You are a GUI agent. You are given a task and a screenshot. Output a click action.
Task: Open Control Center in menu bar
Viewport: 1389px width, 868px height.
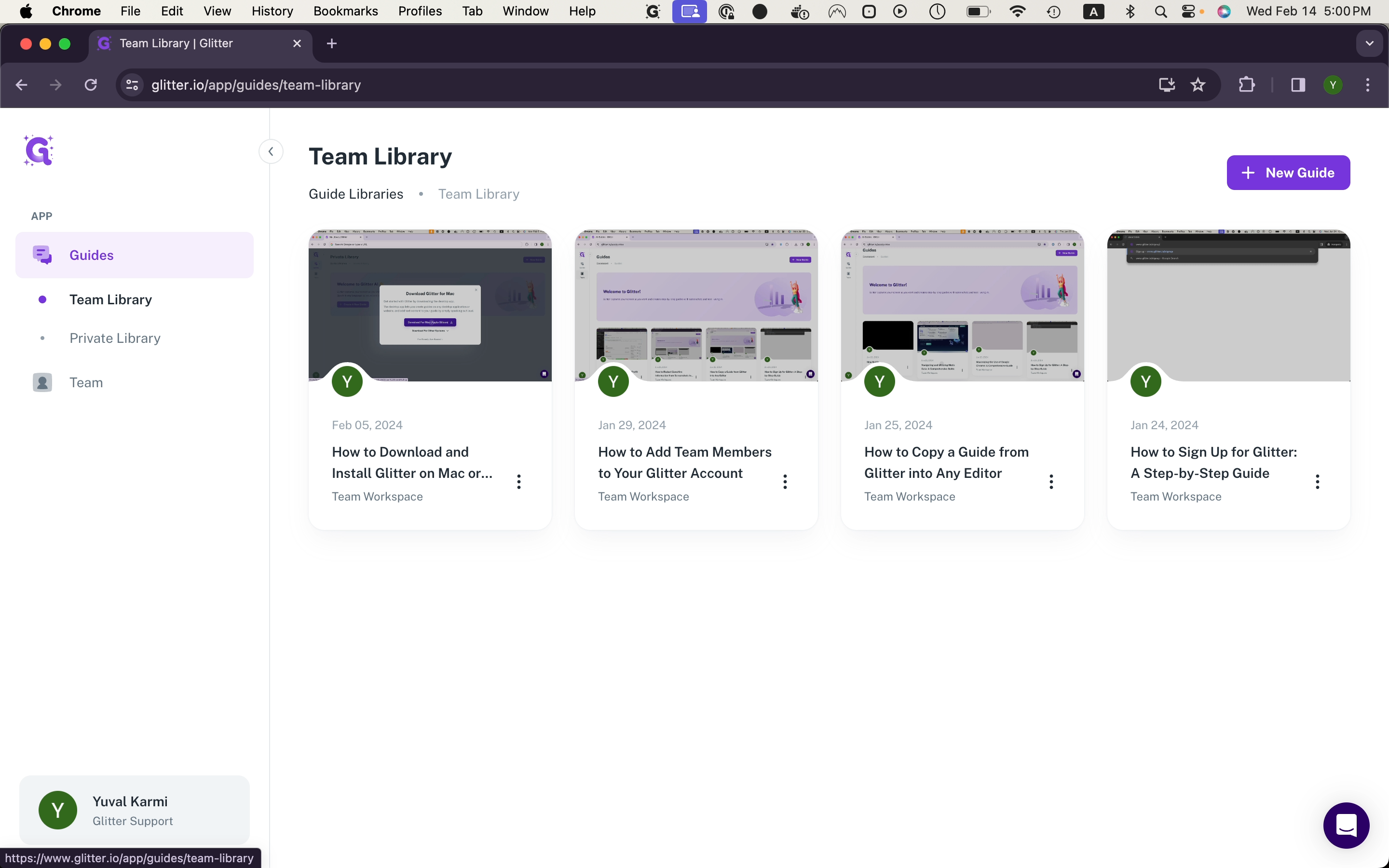point(1189,11)
